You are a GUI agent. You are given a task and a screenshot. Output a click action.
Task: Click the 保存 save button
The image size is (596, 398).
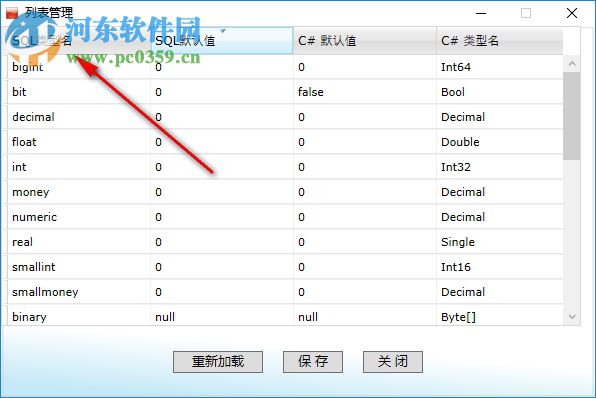(313, 362)
